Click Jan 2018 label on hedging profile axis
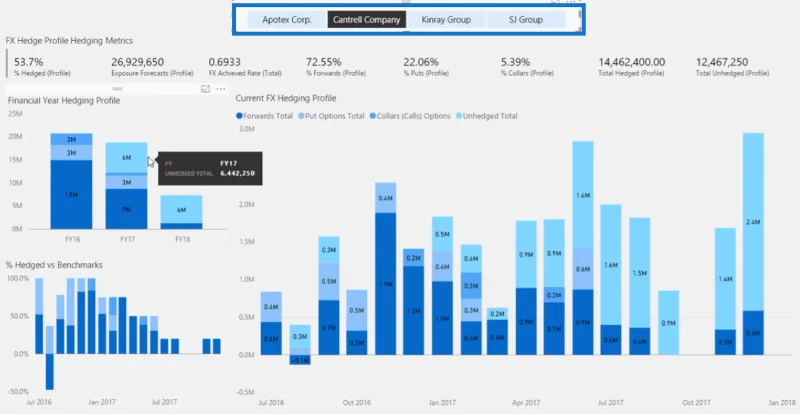Viewport: 800px width, 414px height. 780,402
